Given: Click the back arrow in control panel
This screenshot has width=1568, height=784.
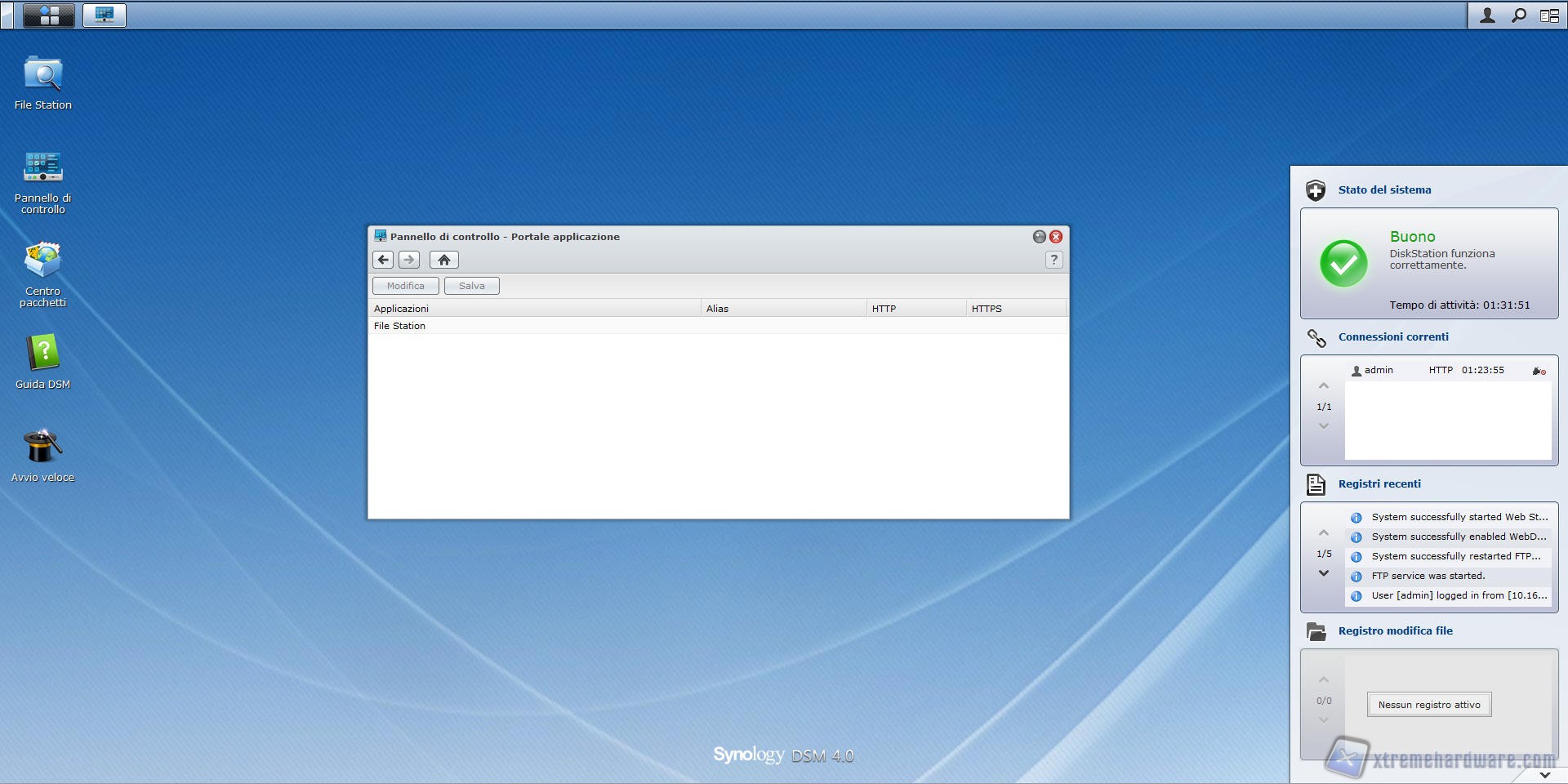Looking at the screenshot, I should coord(383,260).
